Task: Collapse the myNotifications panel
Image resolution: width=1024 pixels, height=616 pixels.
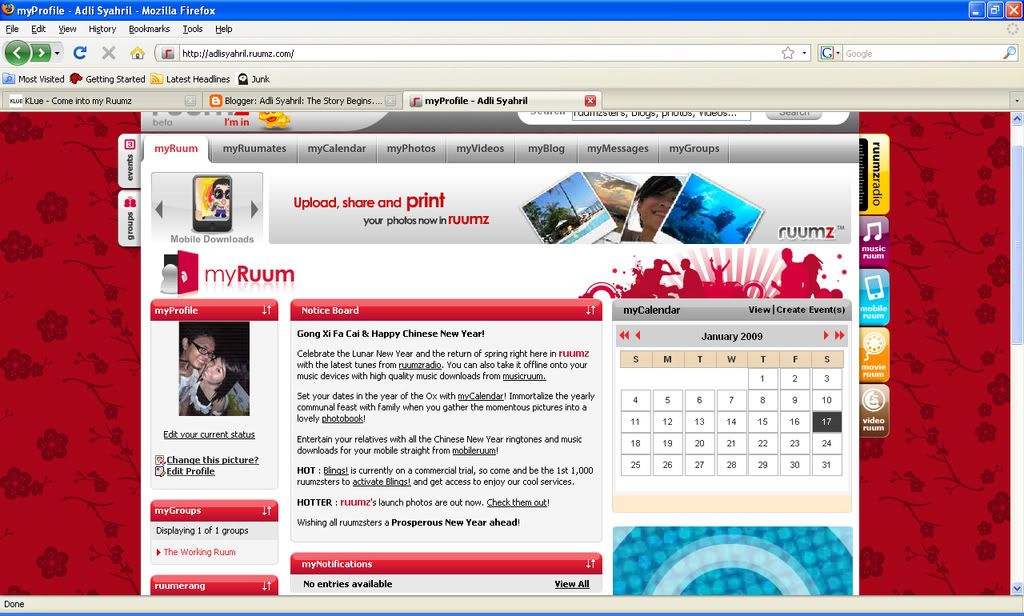Action: [590, 564]
